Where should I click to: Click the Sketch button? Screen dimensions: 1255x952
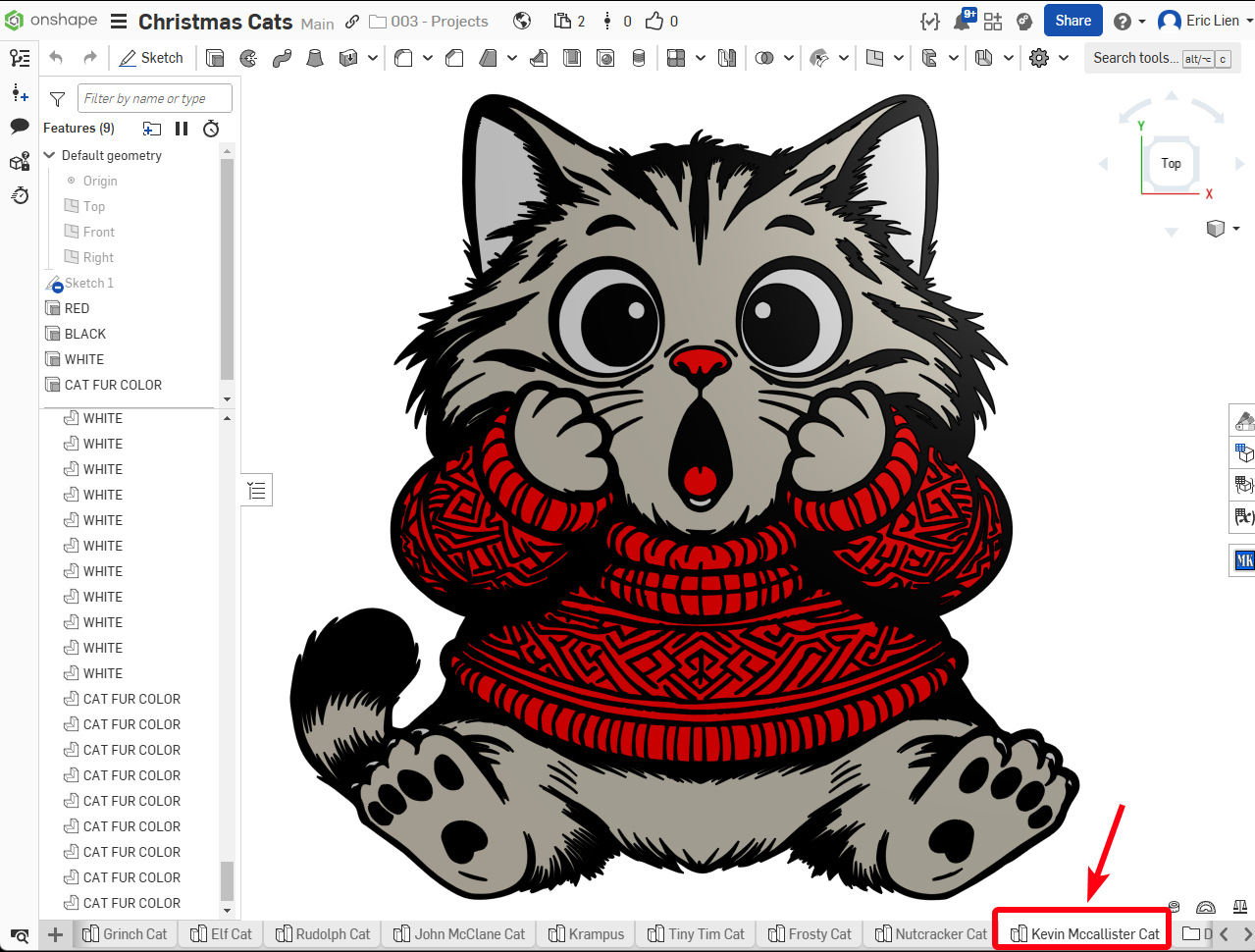151,58
